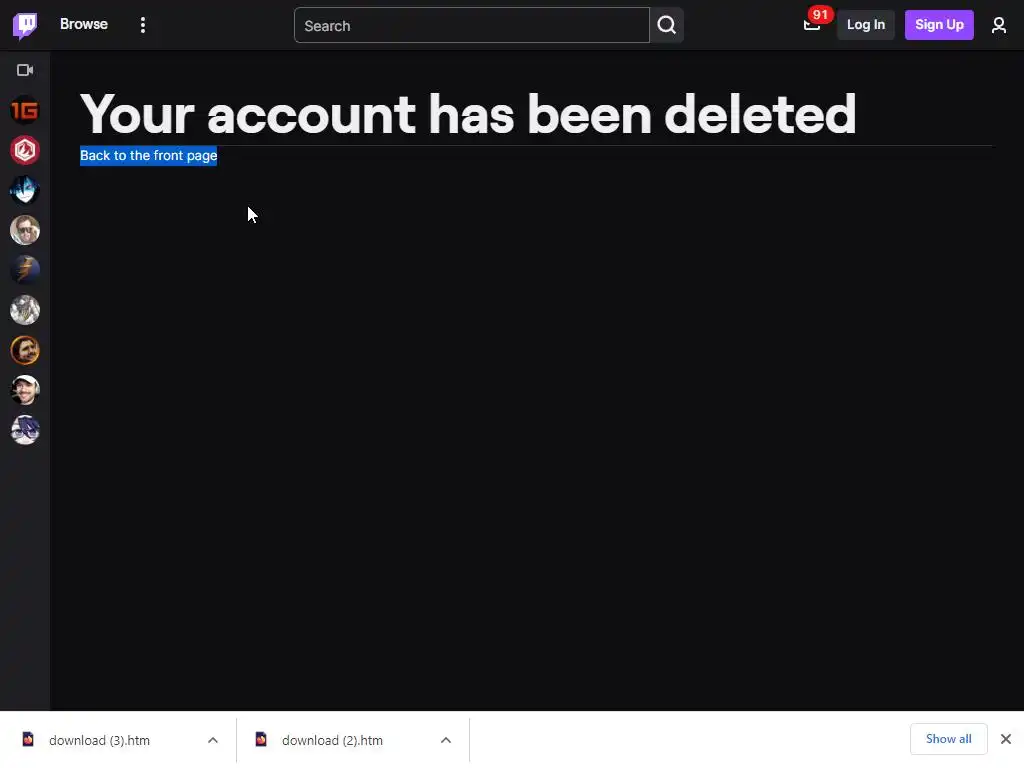1024x768 pixels.
Task: Expand the followed channels camera icon
Action: (x=25, y=70)
